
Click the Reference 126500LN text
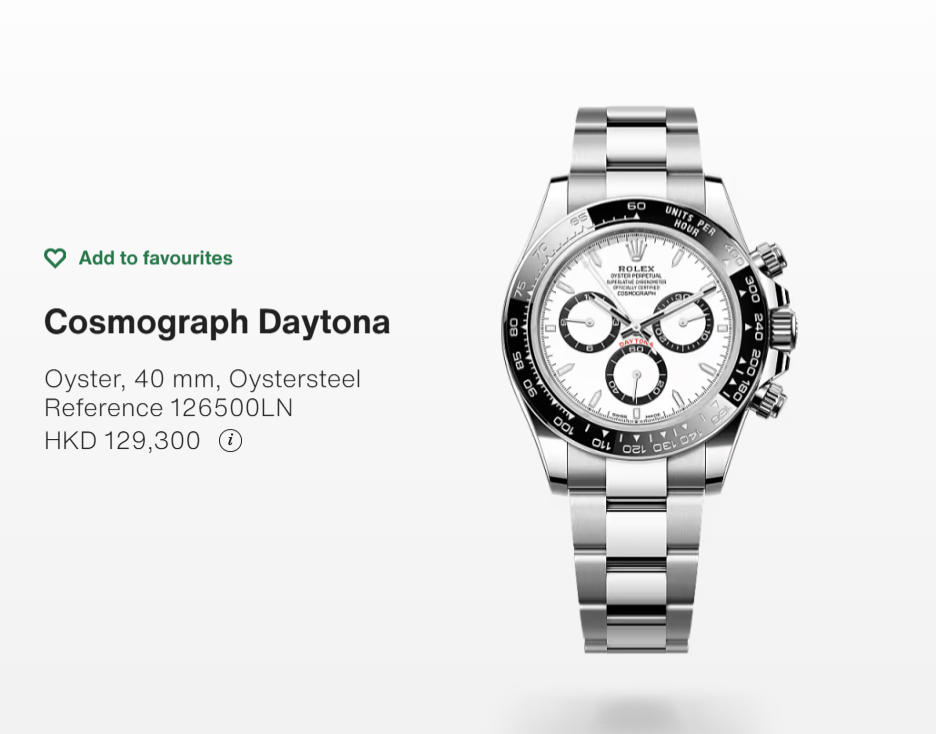click(x=168, y=408)
